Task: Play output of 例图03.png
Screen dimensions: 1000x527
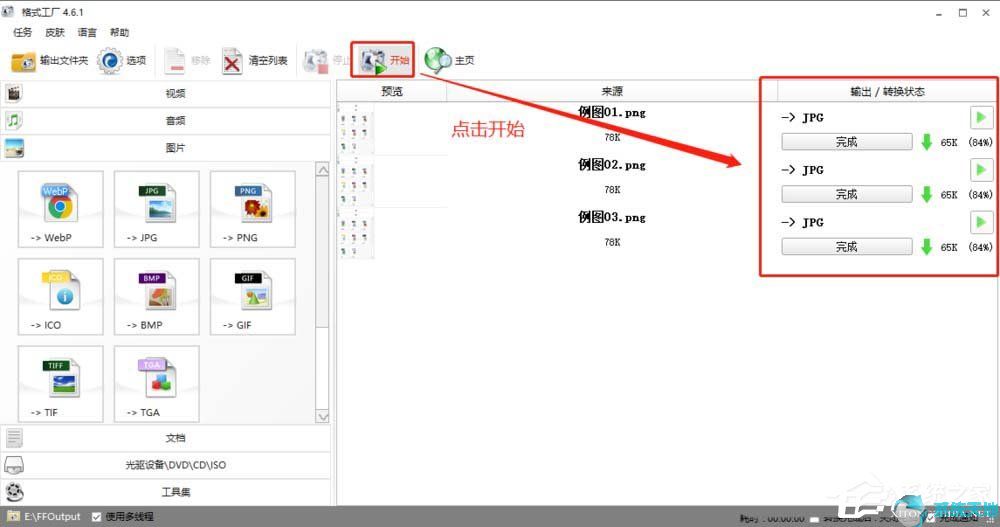Action: click(x=981, y=222)
